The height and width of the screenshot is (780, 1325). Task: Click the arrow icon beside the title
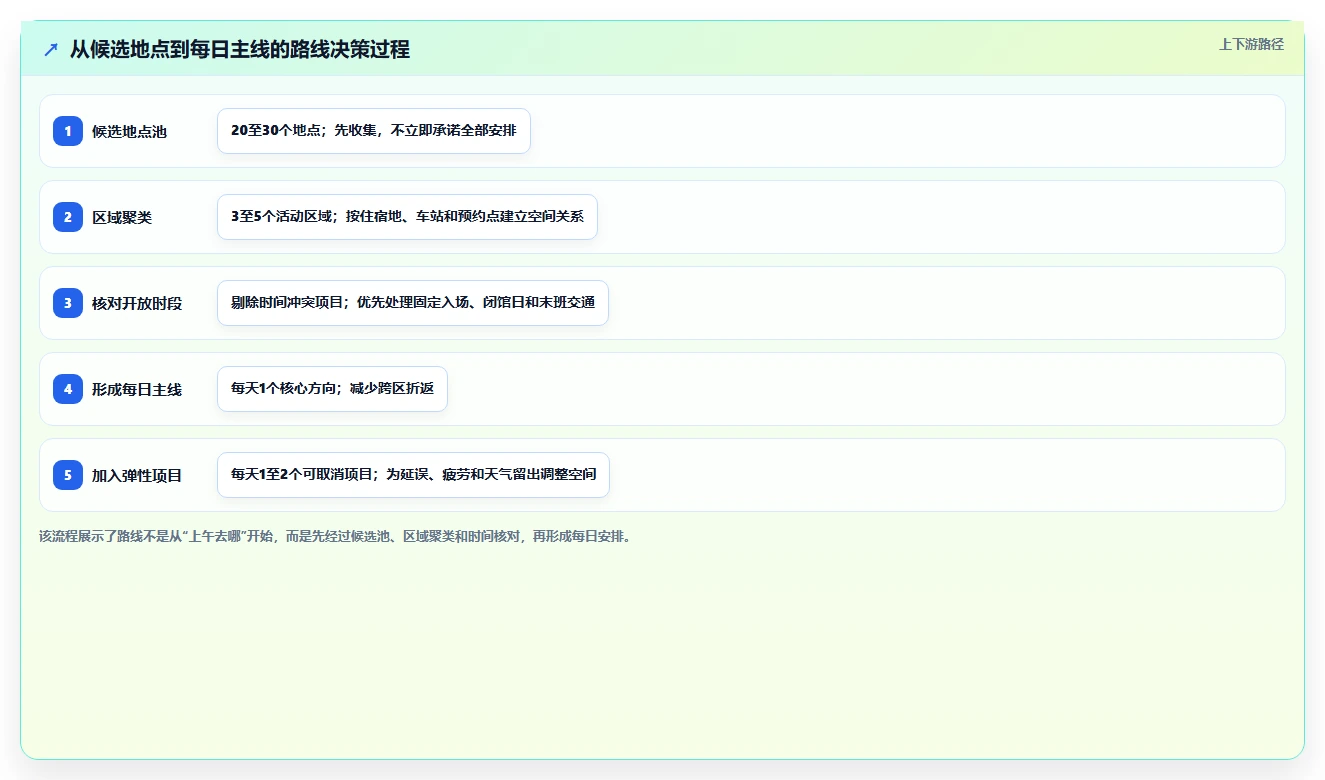51,50
